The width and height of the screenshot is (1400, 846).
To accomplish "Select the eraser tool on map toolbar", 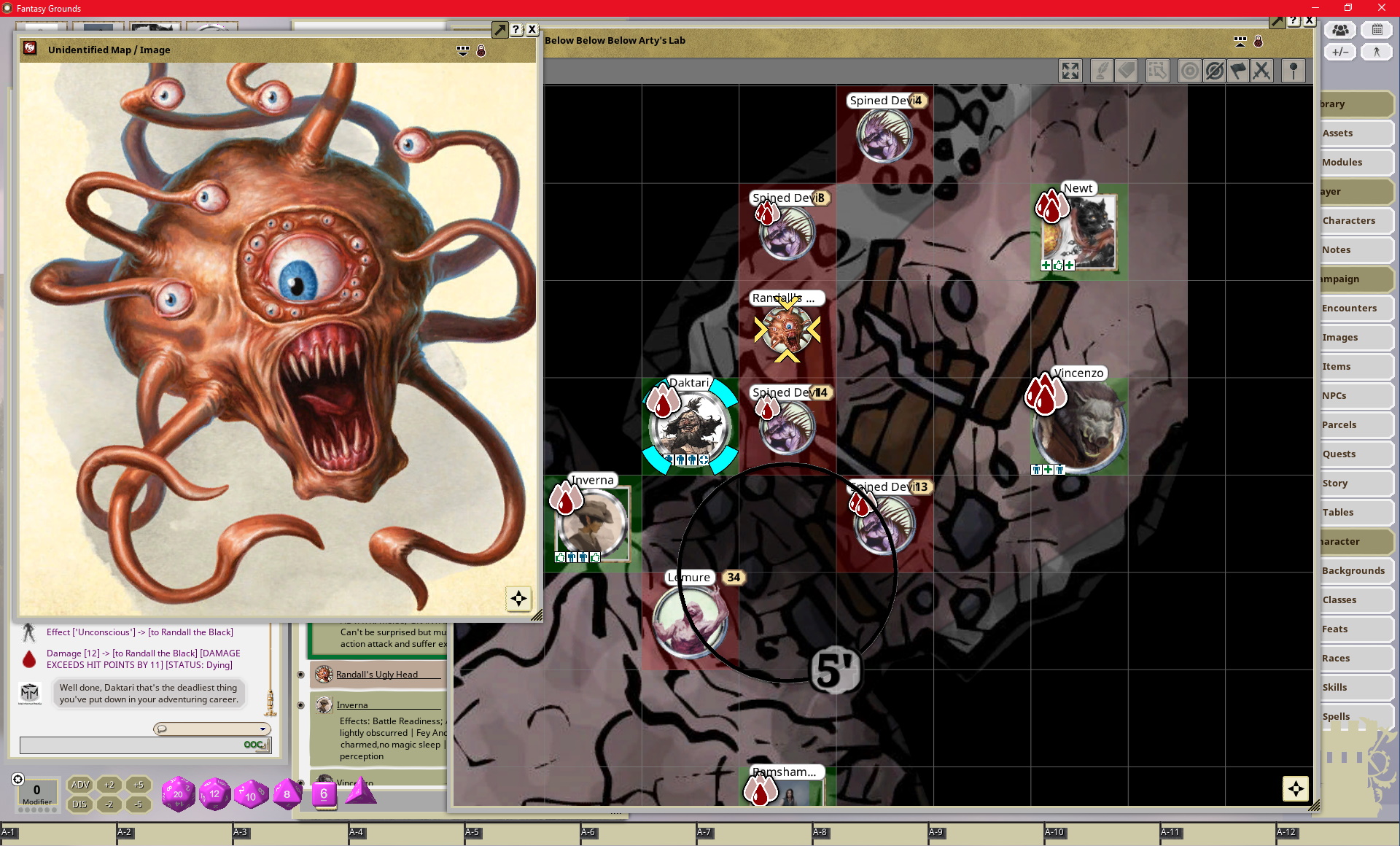I will tap(1127, 71).
